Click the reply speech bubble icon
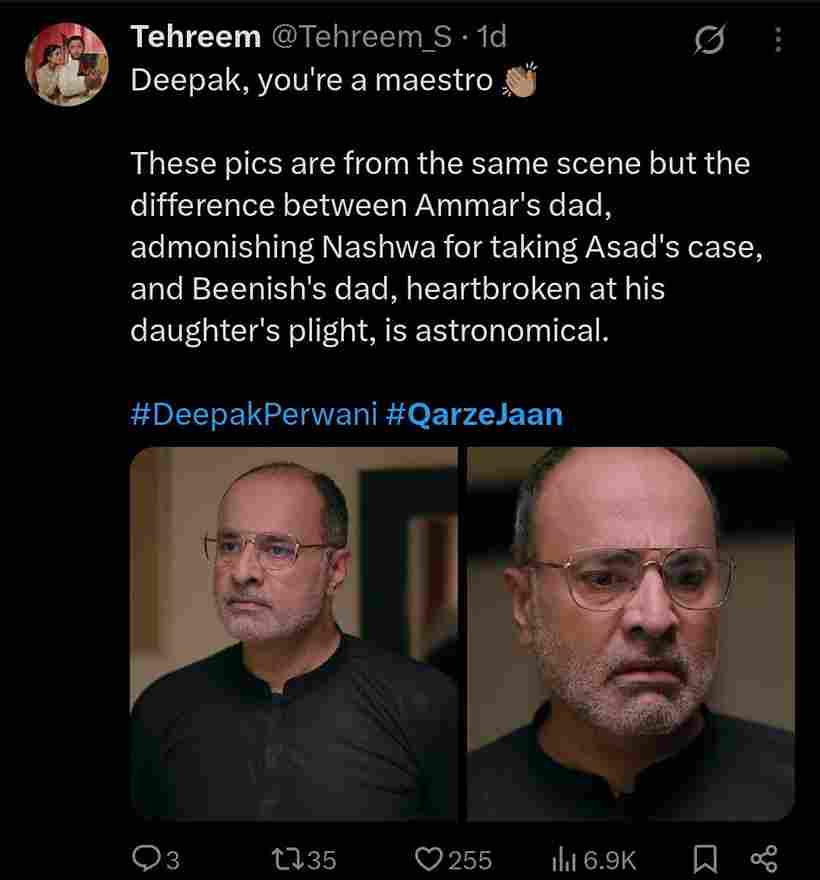The height and width of the screenshot is (880, 820). [x=146, y=858]
